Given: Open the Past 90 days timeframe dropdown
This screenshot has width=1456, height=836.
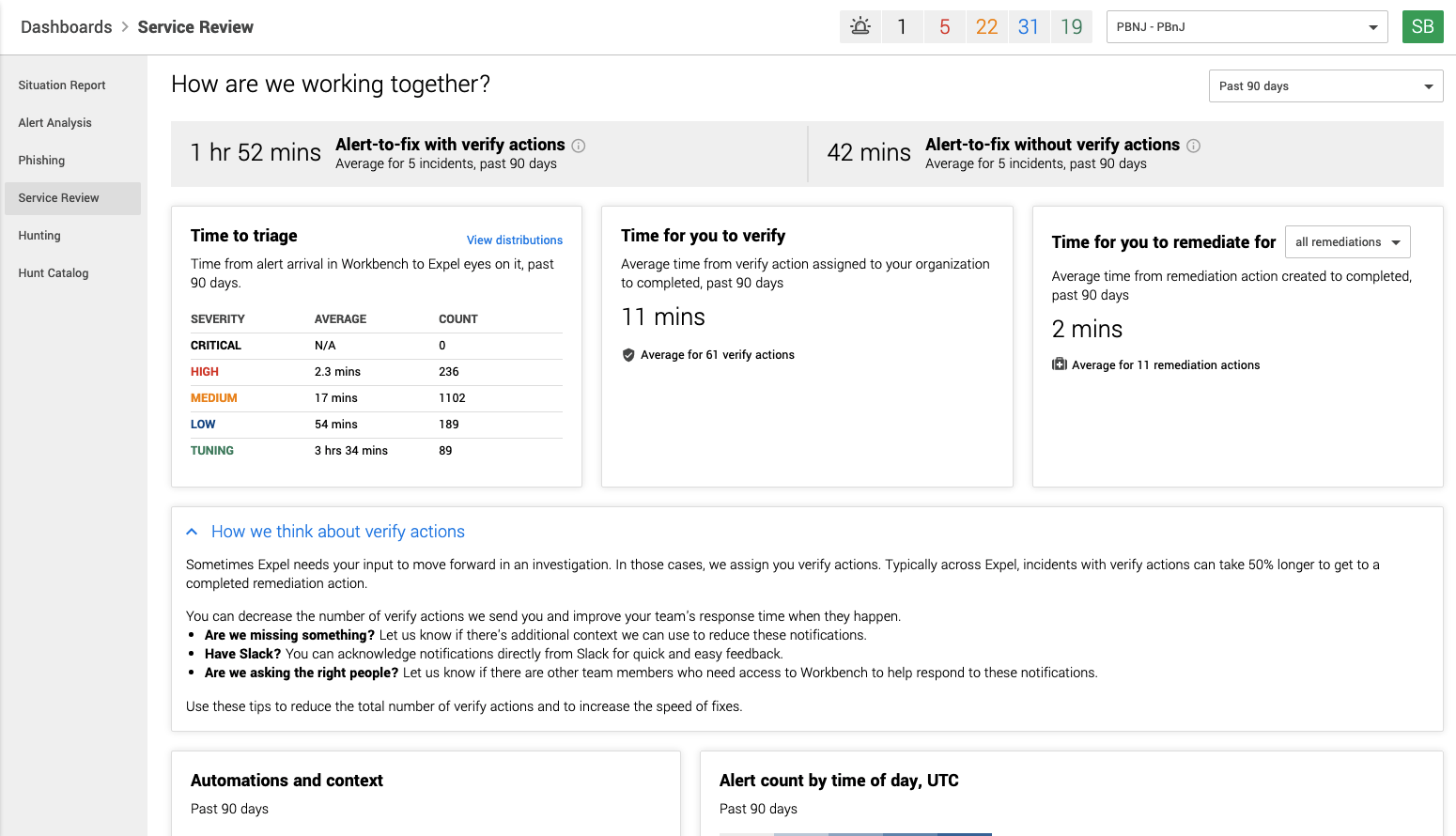Looking at the screenshot, I should [1325, 86].
